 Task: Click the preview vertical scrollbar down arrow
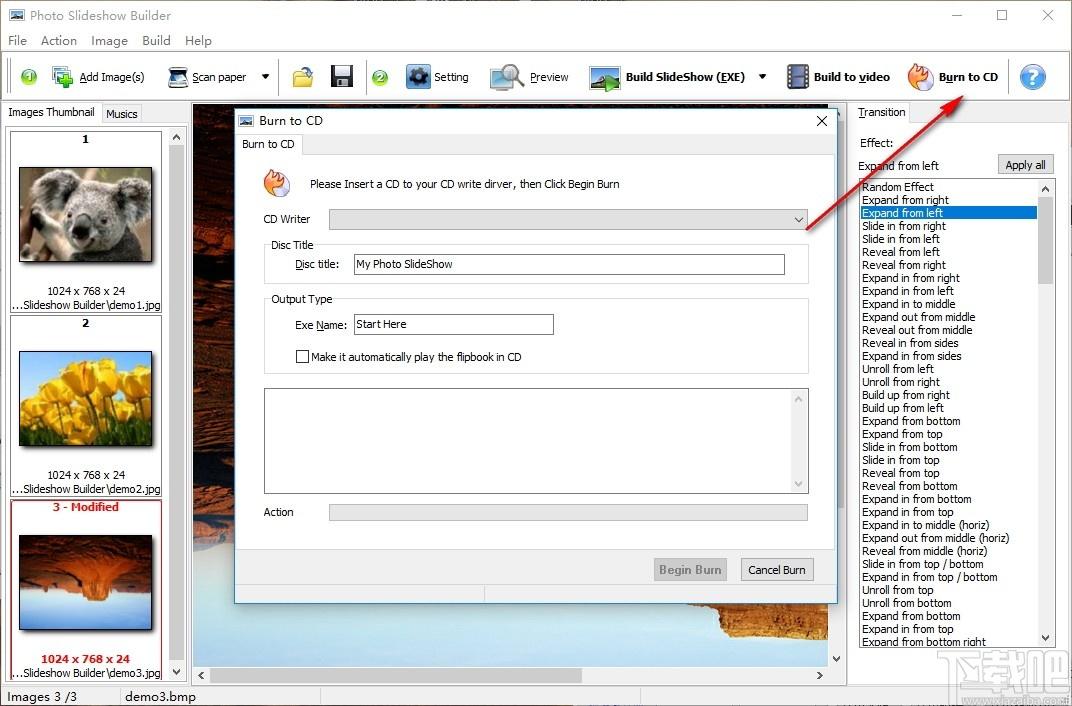[x=836, y=659]
